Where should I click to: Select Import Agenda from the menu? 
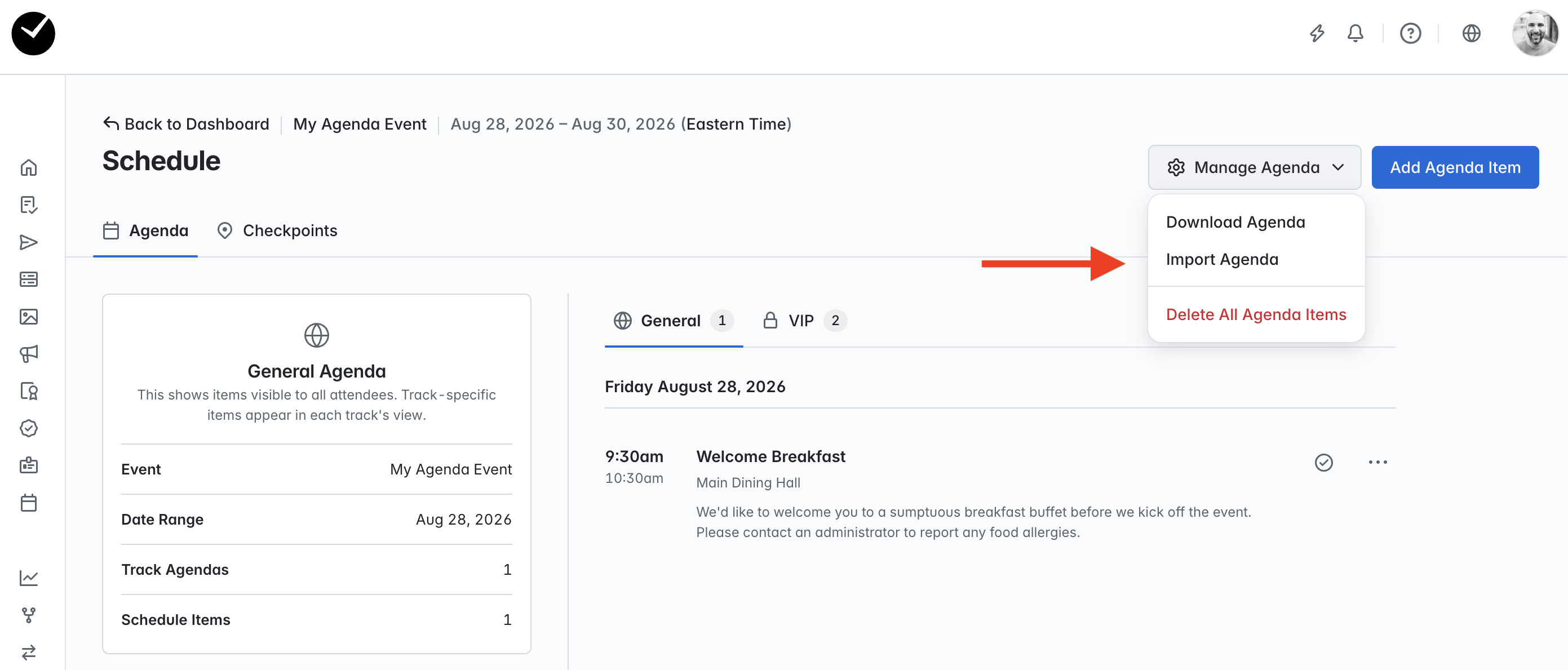[x=1221, y=259]
